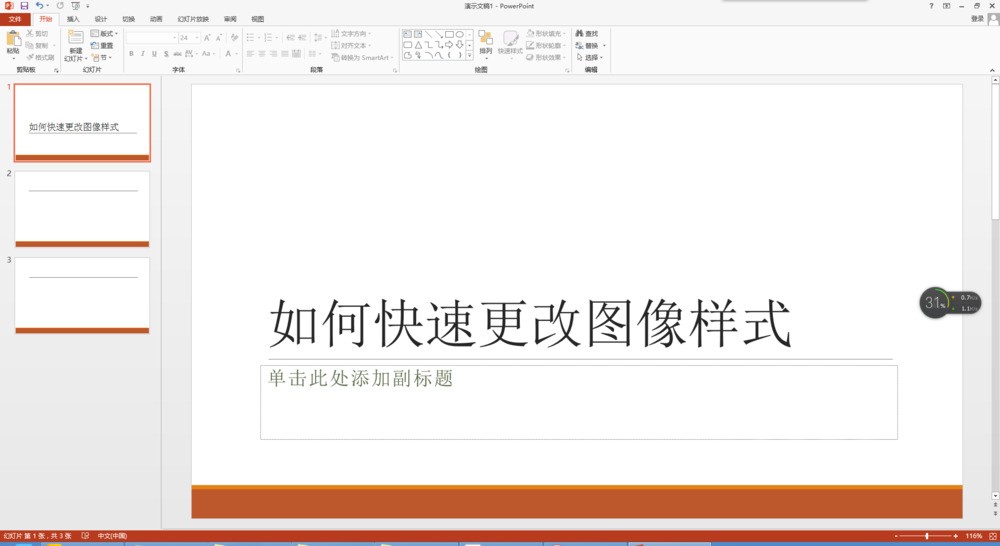Click the Undo arrow icon
Image resolution: width=1000 pixels, height=546 pixels.
pyautogui.click(x=39, y=6)
